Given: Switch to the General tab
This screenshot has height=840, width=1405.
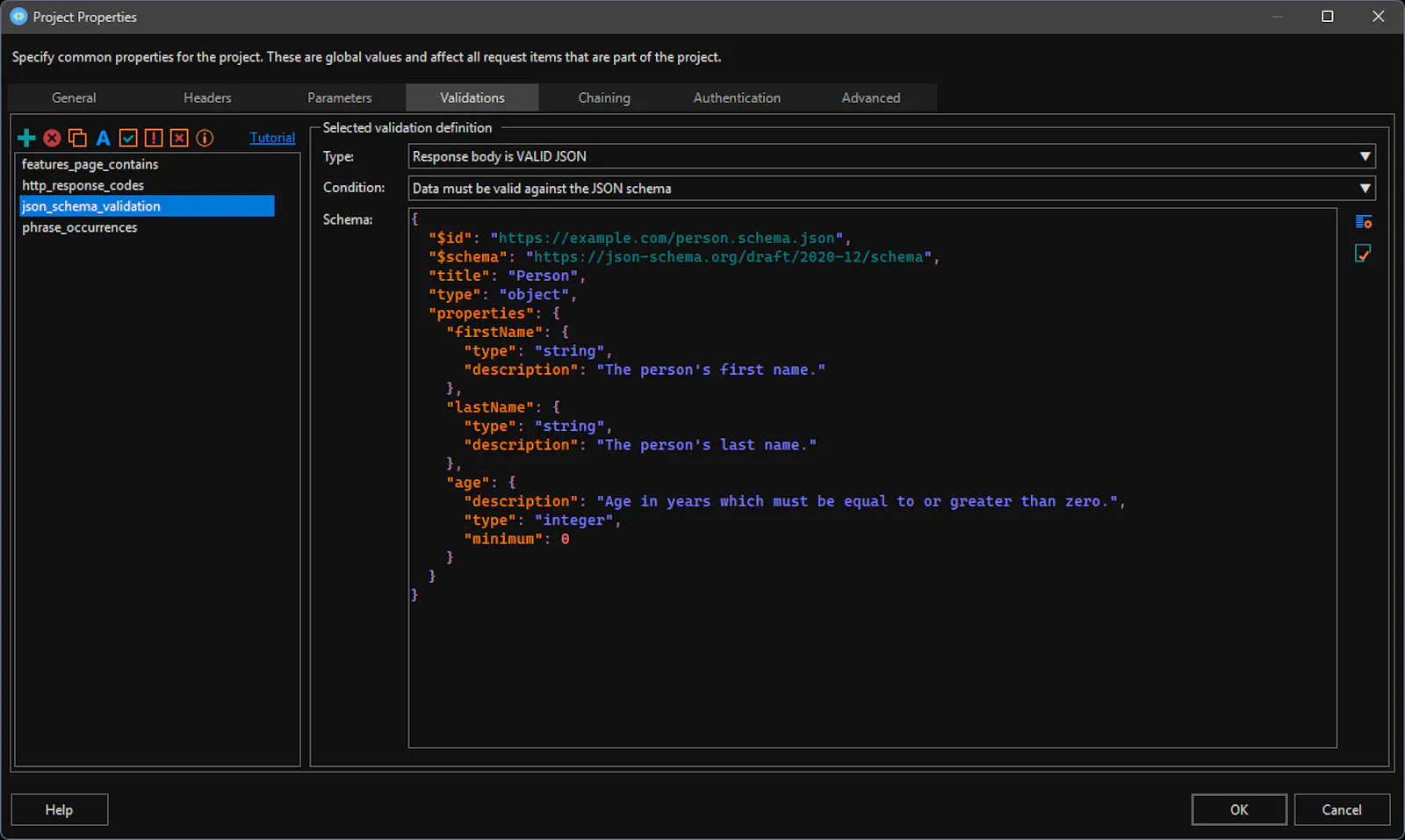Looking at the screenshot, I should tap(74, 97).
